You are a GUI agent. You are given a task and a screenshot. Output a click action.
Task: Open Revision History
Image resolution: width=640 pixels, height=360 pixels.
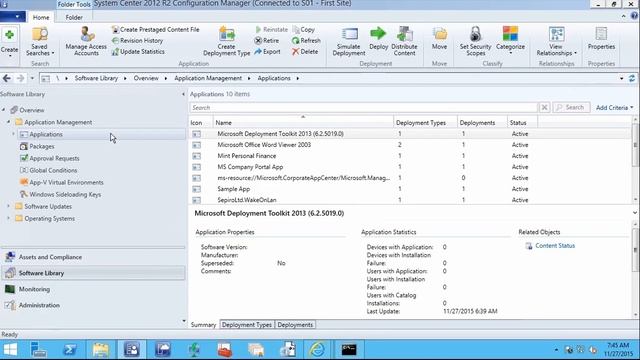tap(138, 40)
